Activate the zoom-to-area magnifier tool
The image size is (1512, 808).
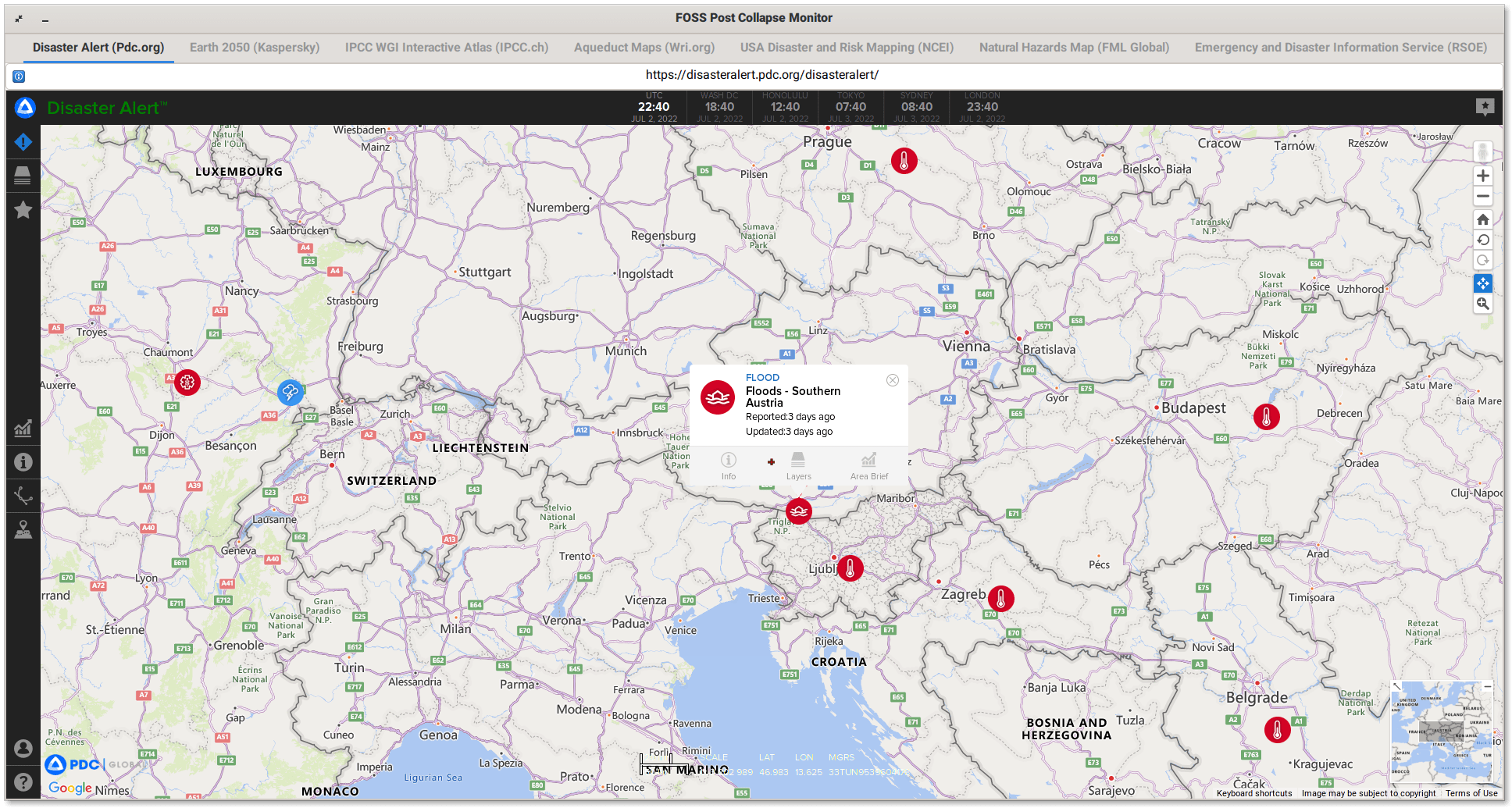1483,304
